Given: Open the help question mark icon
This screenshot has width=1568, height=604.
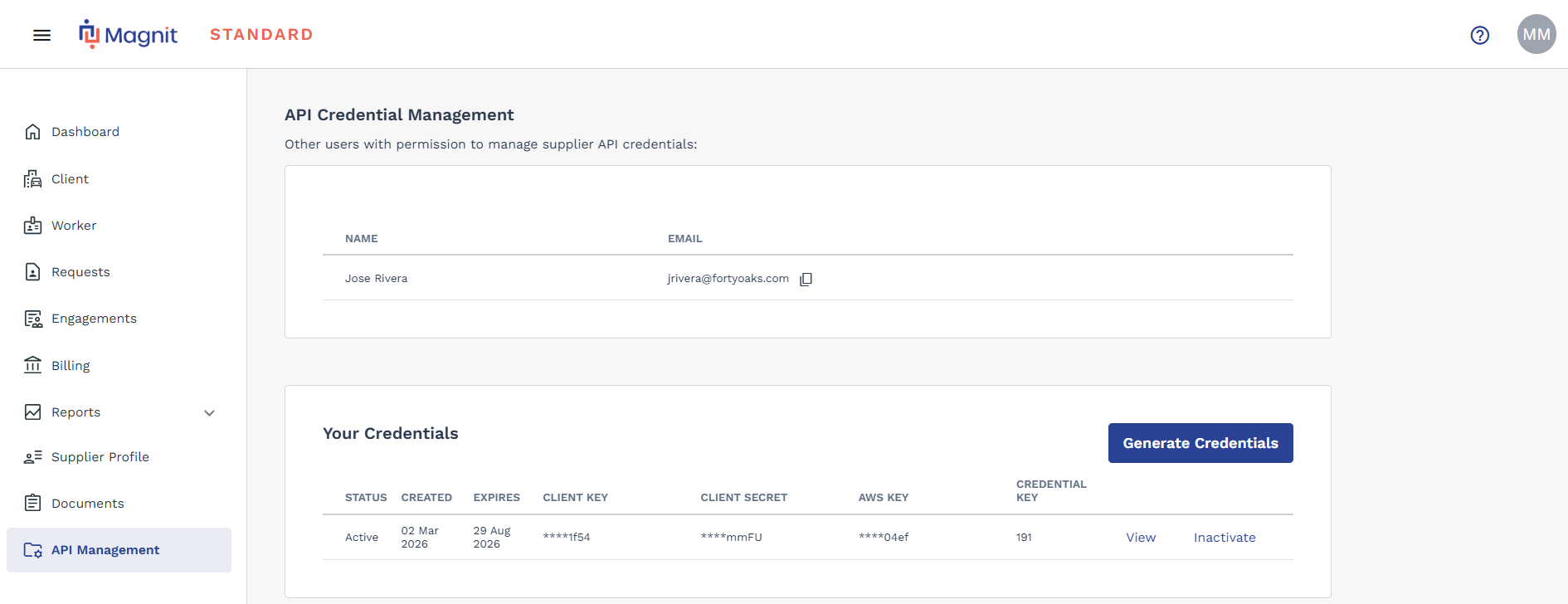Looking at the screenshot, I should click(x=1479, y=35).
